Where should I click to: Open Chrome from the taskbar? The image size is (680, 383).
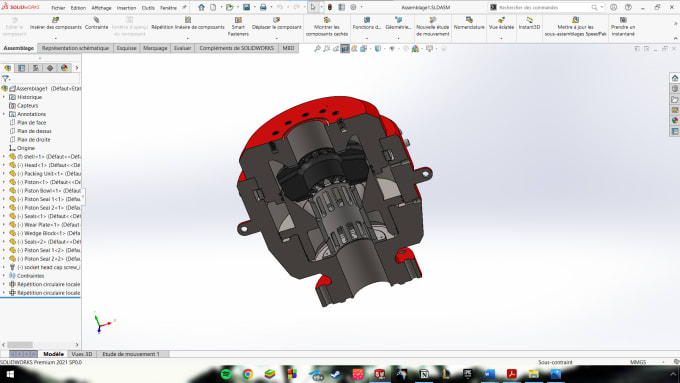(248, 374)
